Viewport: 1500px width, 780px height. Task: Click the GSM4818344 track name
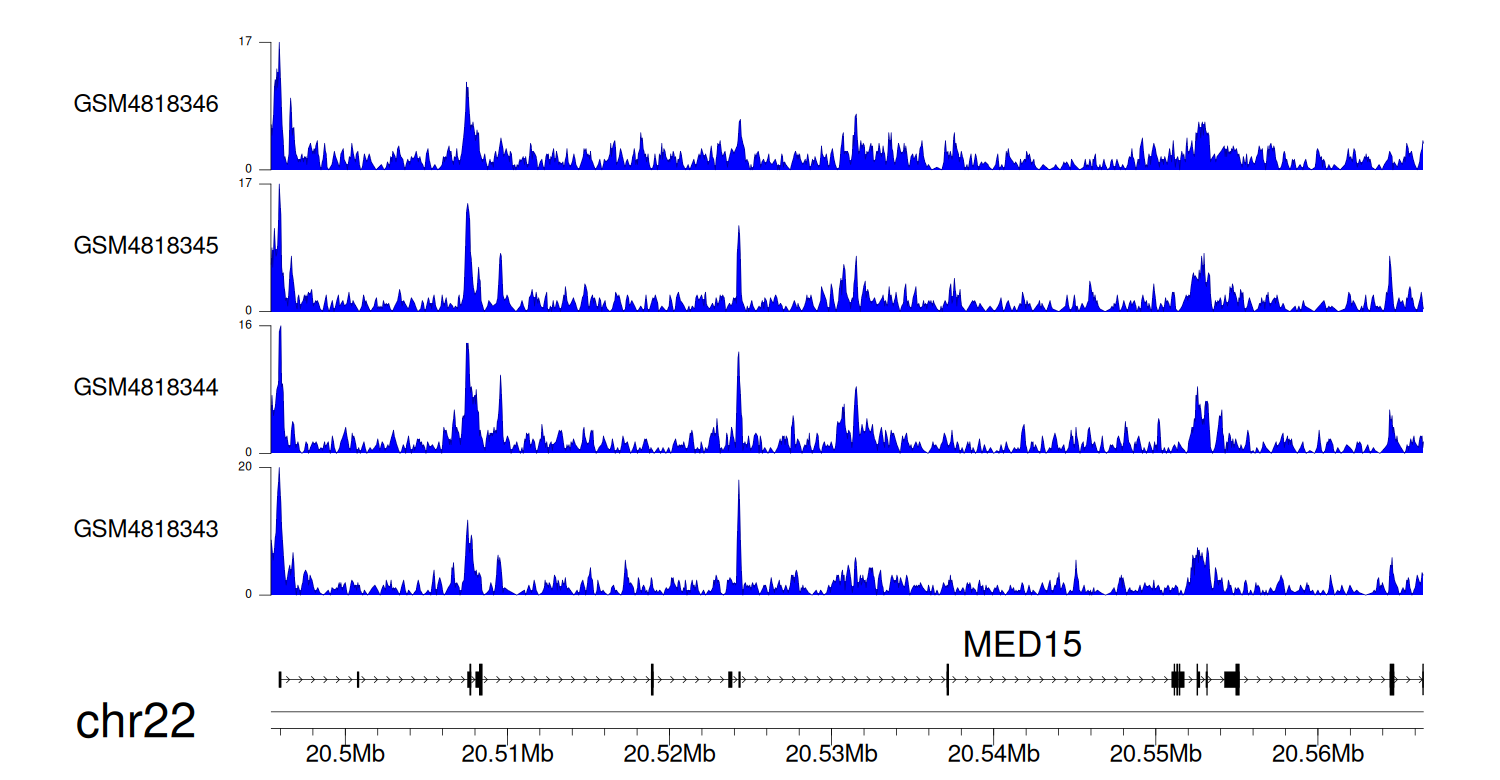coord(146,387)
